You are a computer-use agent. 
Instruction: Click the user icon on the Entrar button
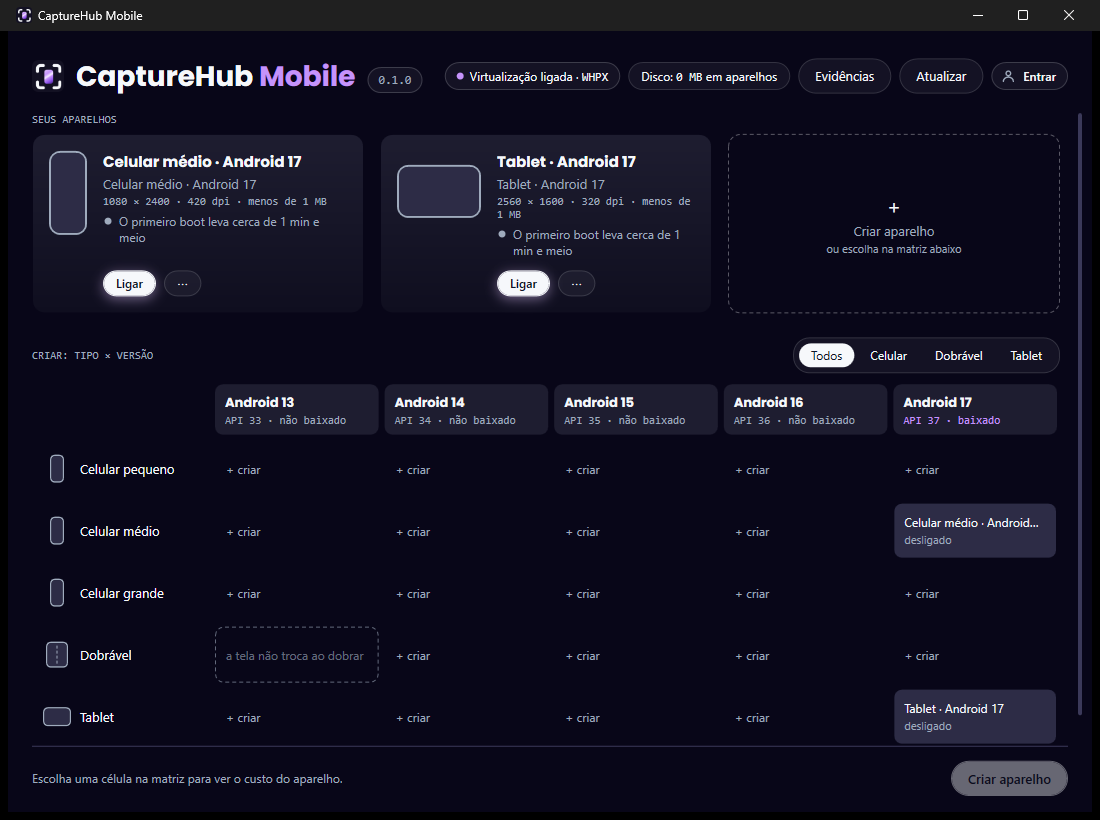pyautogui.click(x=1008, y=76)
